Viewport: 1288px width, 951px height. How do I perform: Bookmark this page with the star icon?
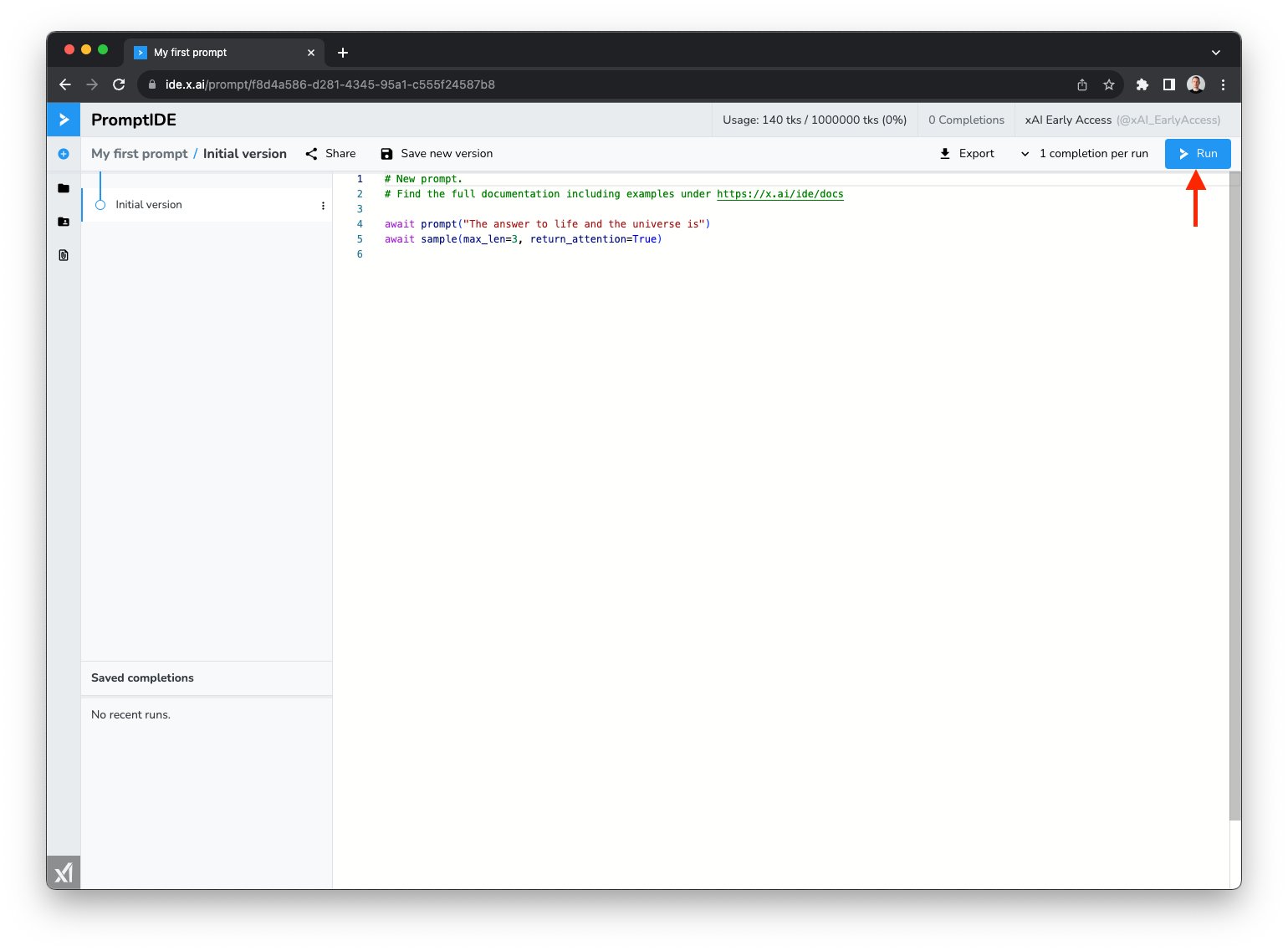pyautogui.click(x=1109, y=84)
